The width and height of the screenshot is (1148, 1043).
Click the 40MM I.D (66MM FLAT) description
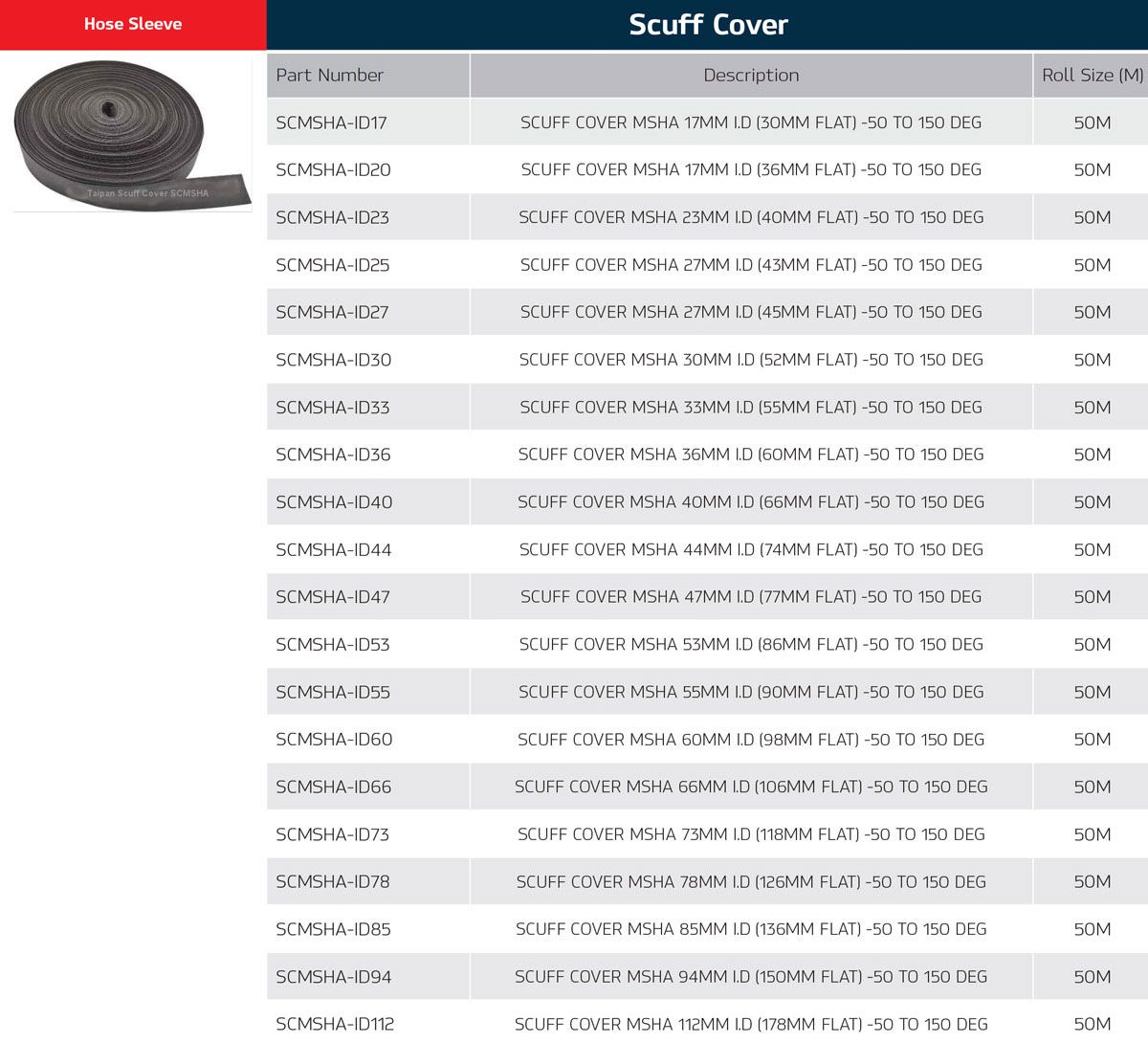[751, 502]
